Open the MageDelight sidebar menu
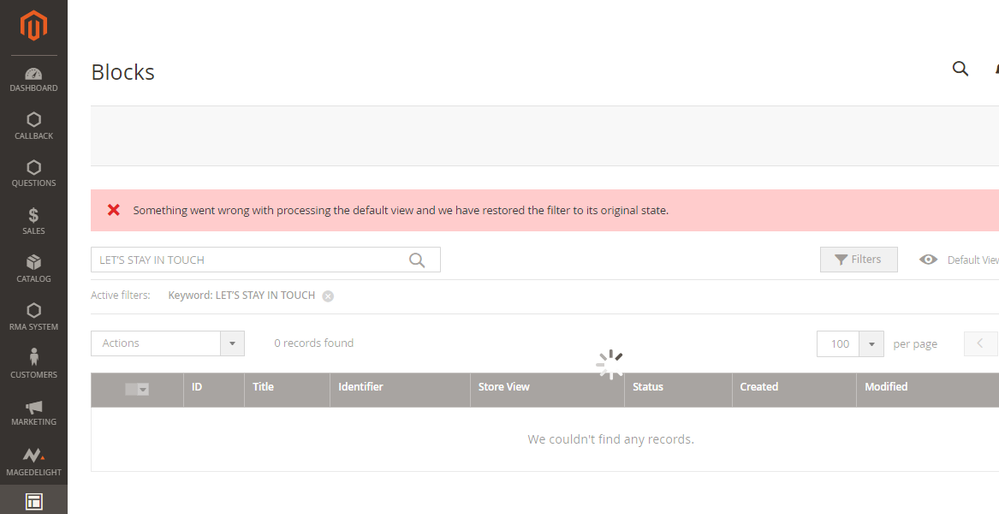Screen dimensions: 999x514 (33, 461)
